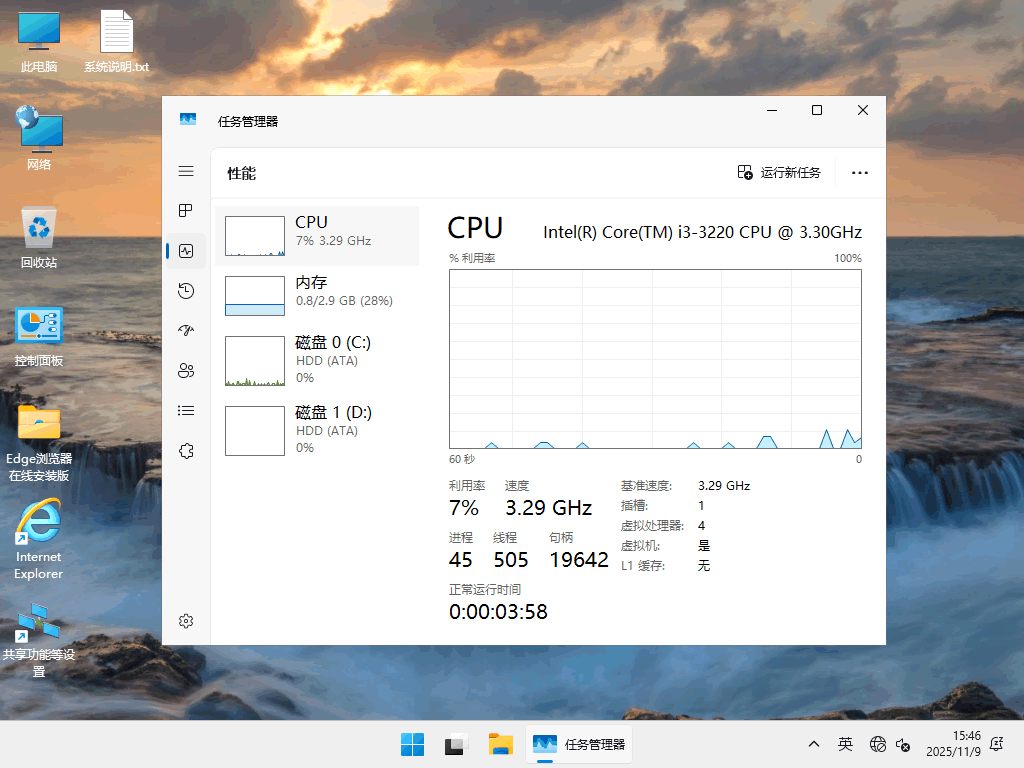Click the thread count 505

[x=511, y=560]
